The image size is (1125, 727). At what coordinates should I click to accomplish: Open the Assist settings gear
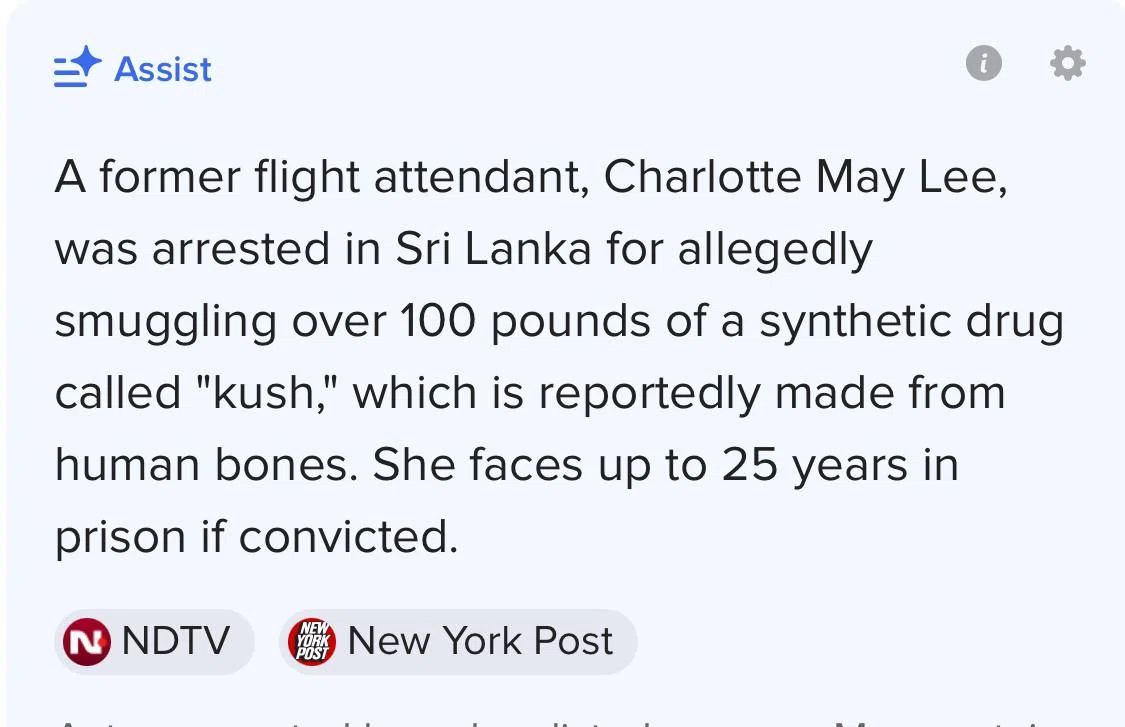point(1068,63)
